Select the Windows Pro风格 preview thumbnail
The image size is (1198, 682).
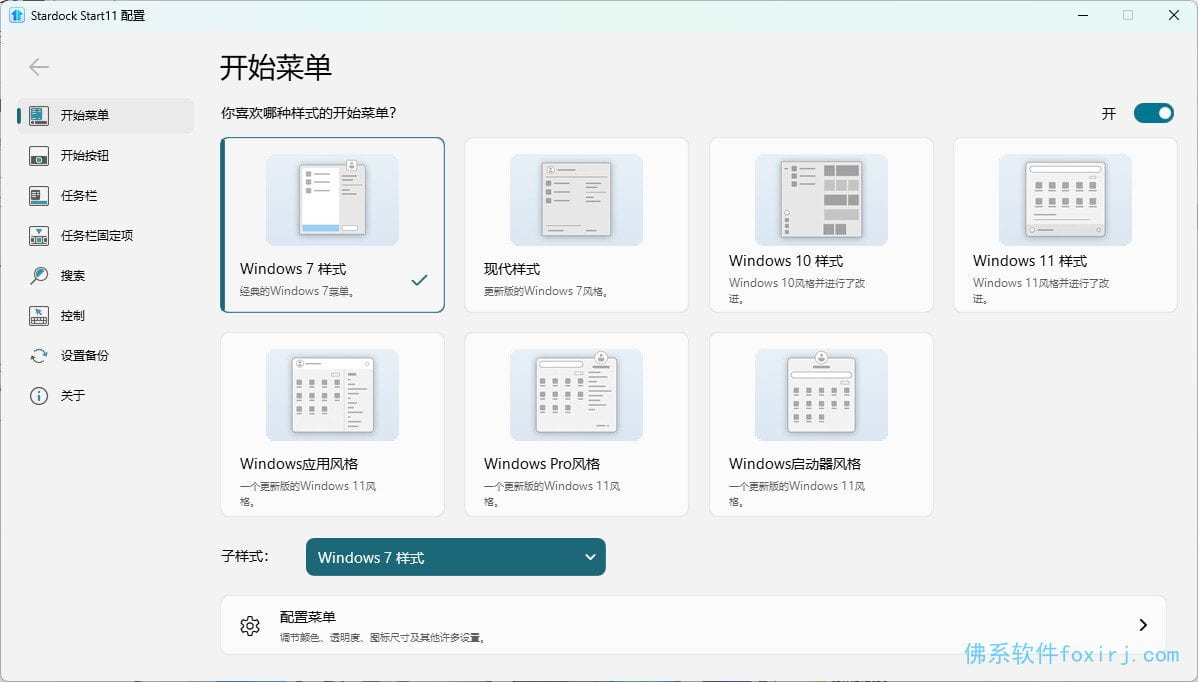click(x=576, y=395)
